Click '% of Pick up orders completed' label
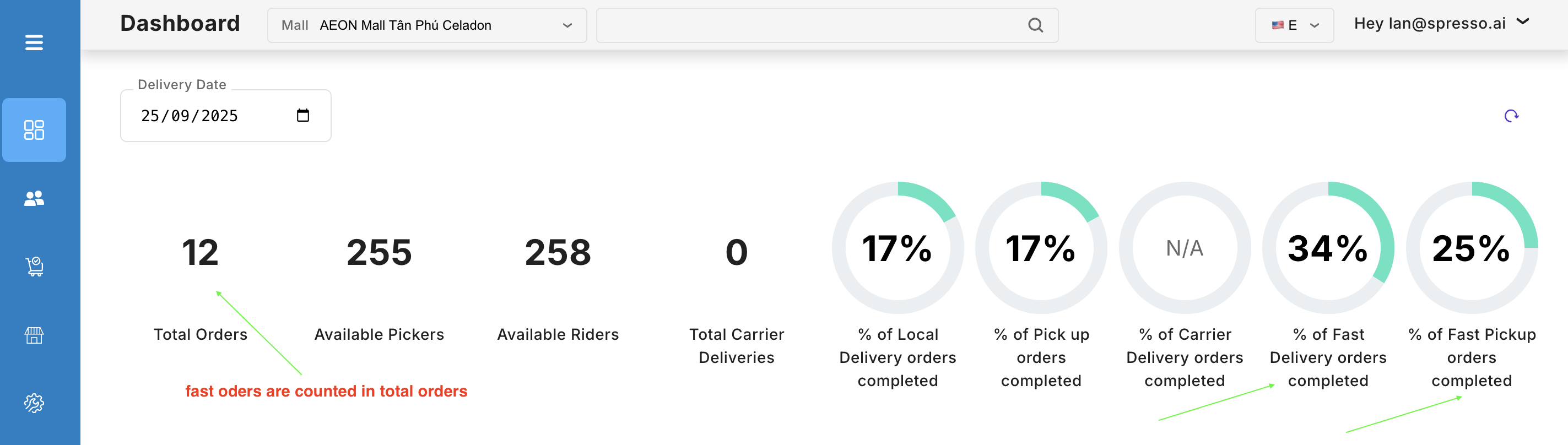1568x445 pixels. pyautogui.click(x=1041, y=357)
